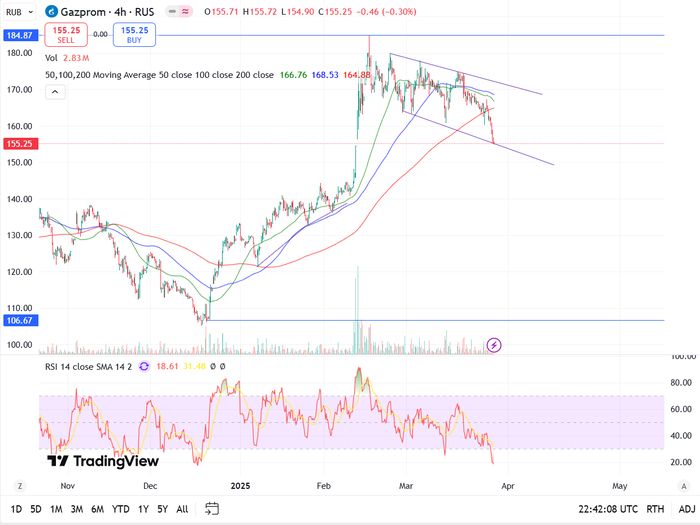Click the 200 MA value 164.88
This screenshot has height=525, width=700.
[x=357, y=75]
